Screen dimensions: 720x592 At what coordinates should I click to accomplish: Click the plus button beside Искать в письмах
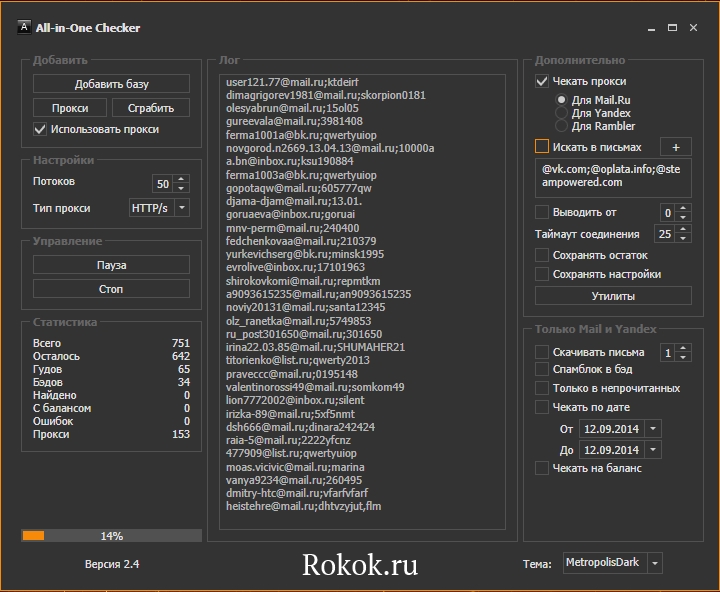675,147
